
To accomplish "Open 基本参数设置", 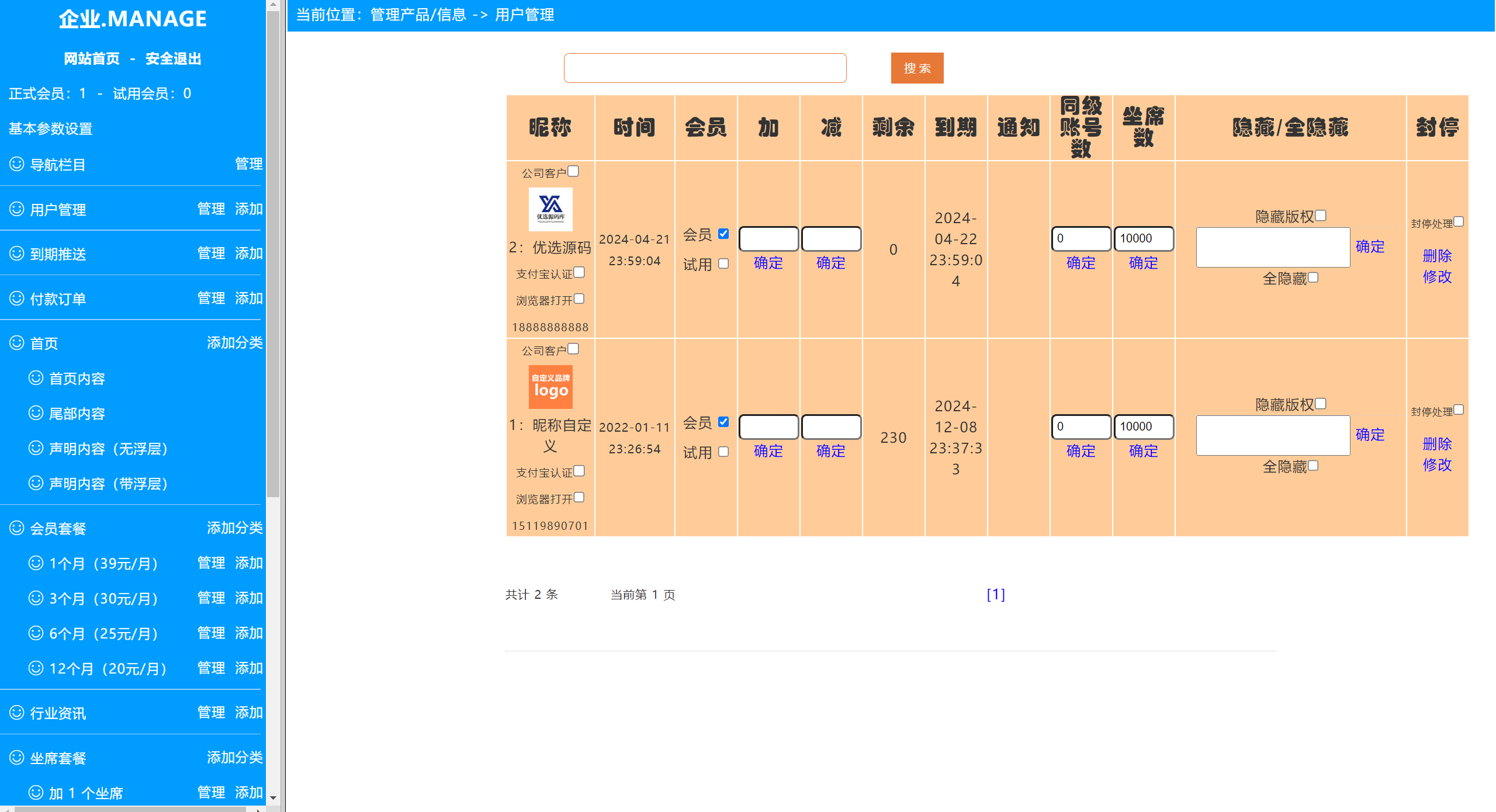I will point(51,129).
